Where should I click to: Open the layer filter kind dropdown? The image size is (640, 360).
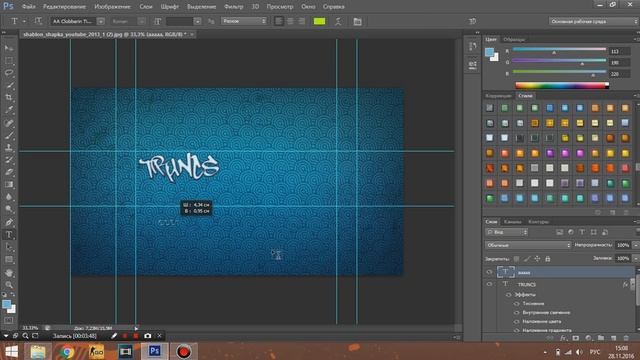(x=507, y=232)
